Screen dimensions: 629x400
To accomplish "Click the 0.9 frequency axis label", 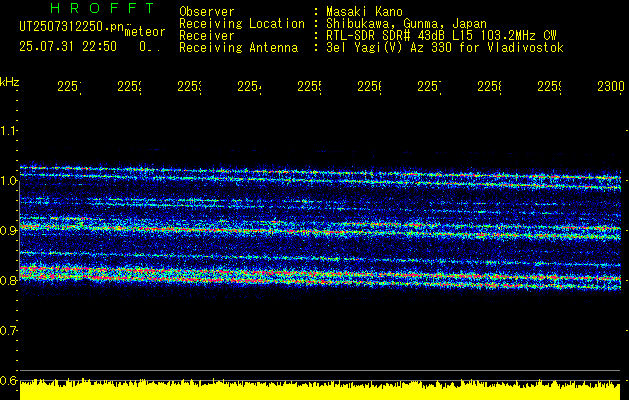I will (x=8, y=231).
